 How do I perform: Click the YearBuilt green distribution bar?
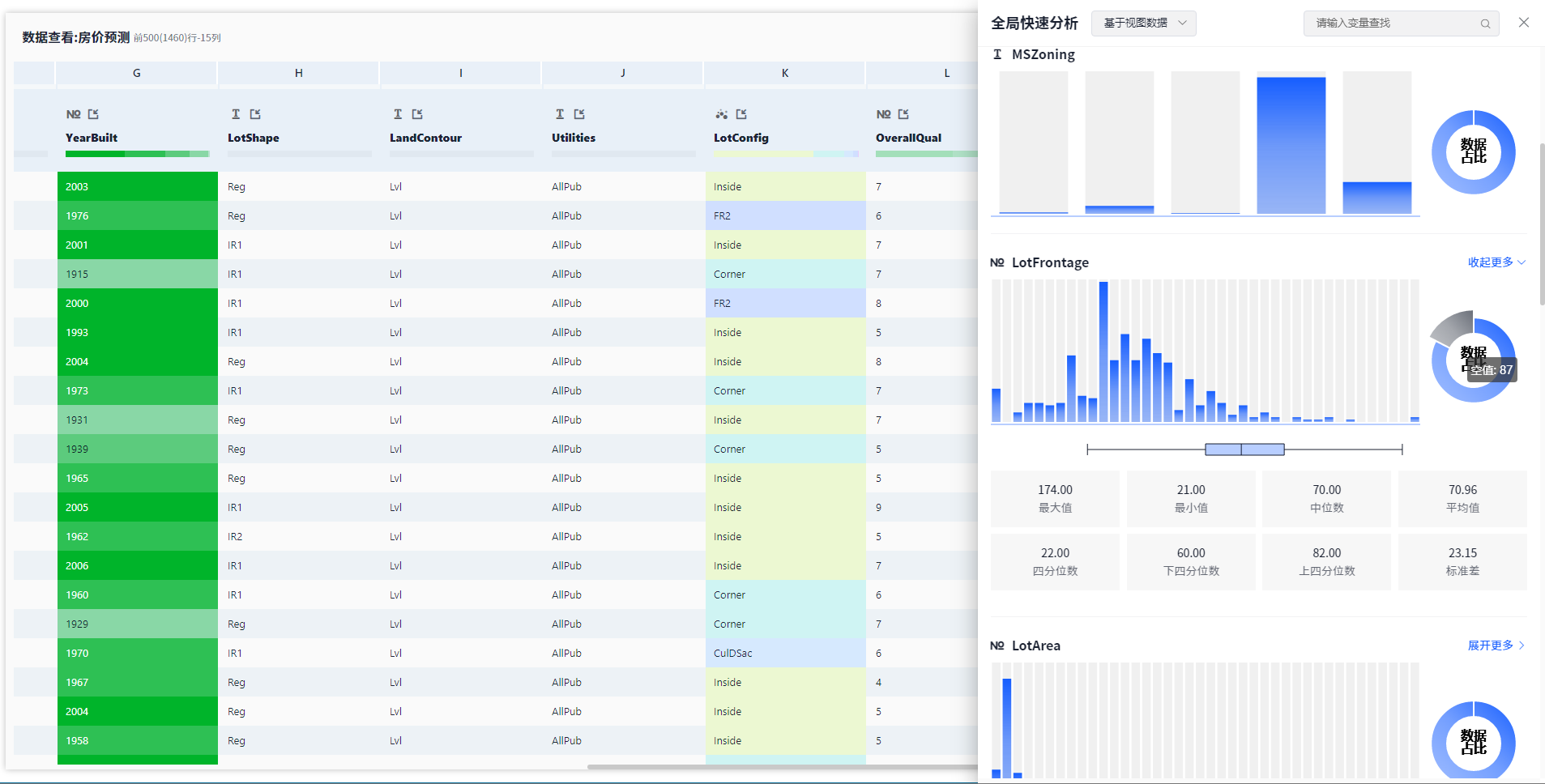pyautogui.click(x=136, y=154)
